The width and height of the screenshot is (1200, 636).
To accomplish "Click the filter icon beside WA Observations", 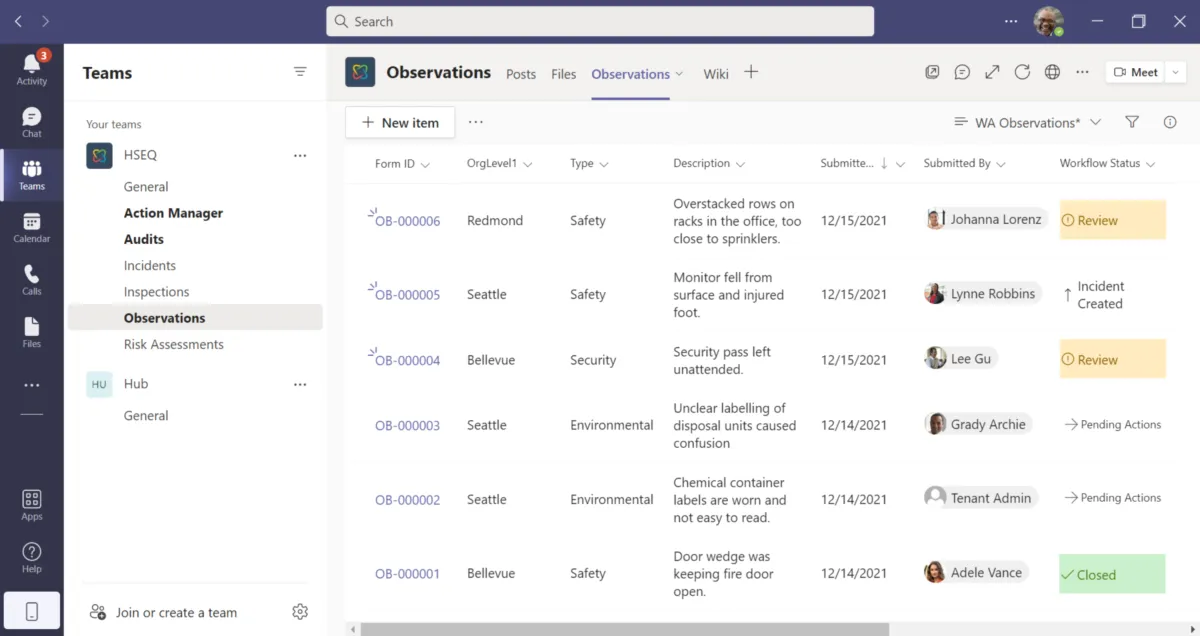I will point(1132,122).
